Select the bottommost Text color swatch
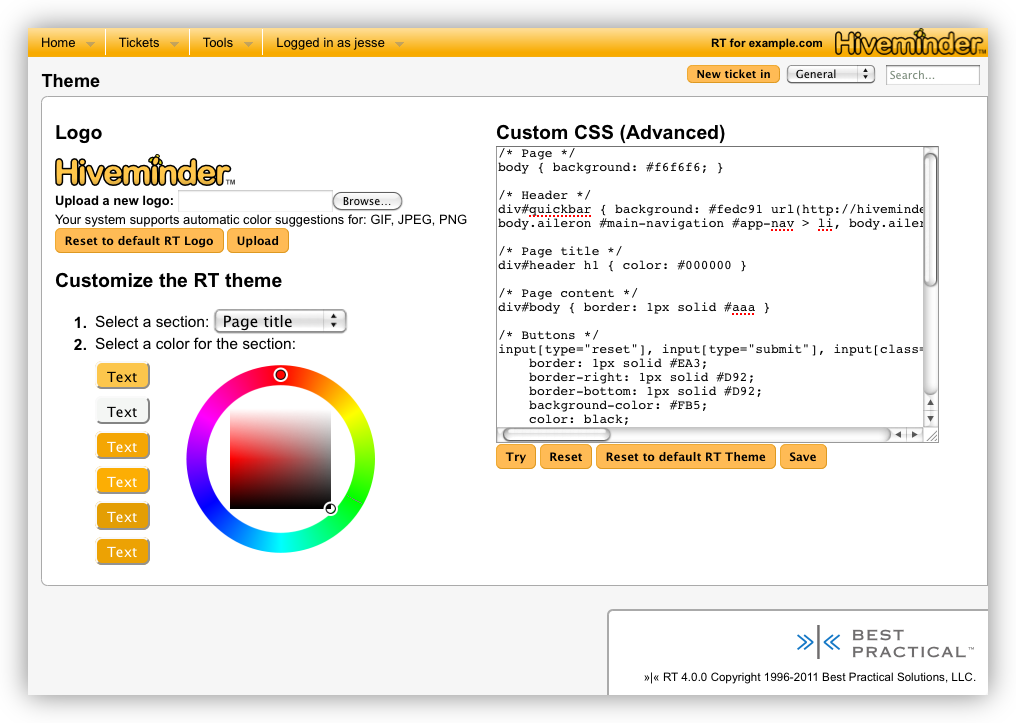 pyautogui.click(x=122, y=551)
